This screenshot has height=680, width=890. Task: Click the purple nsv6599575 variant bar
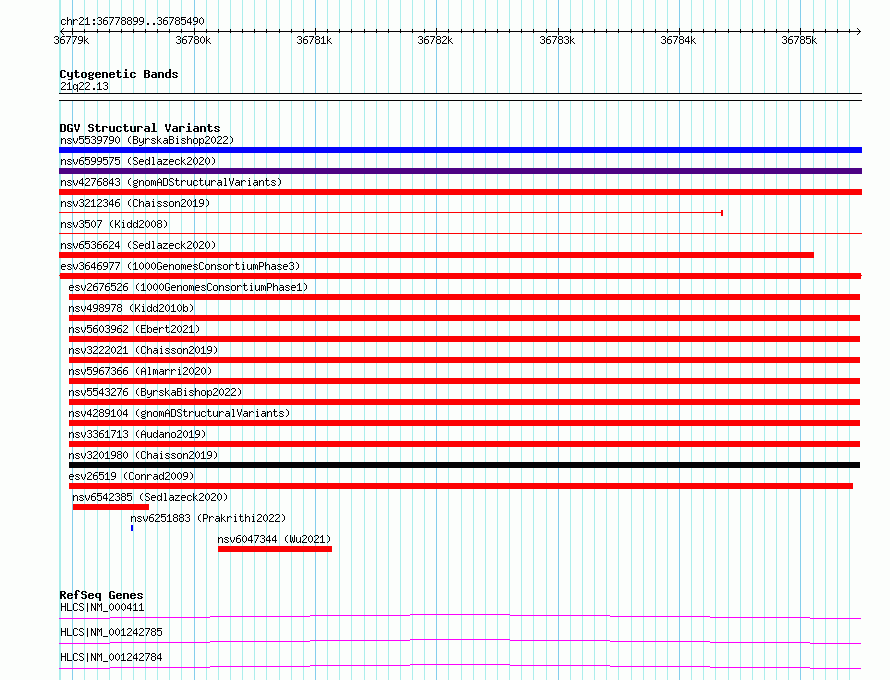coord(460,171)
